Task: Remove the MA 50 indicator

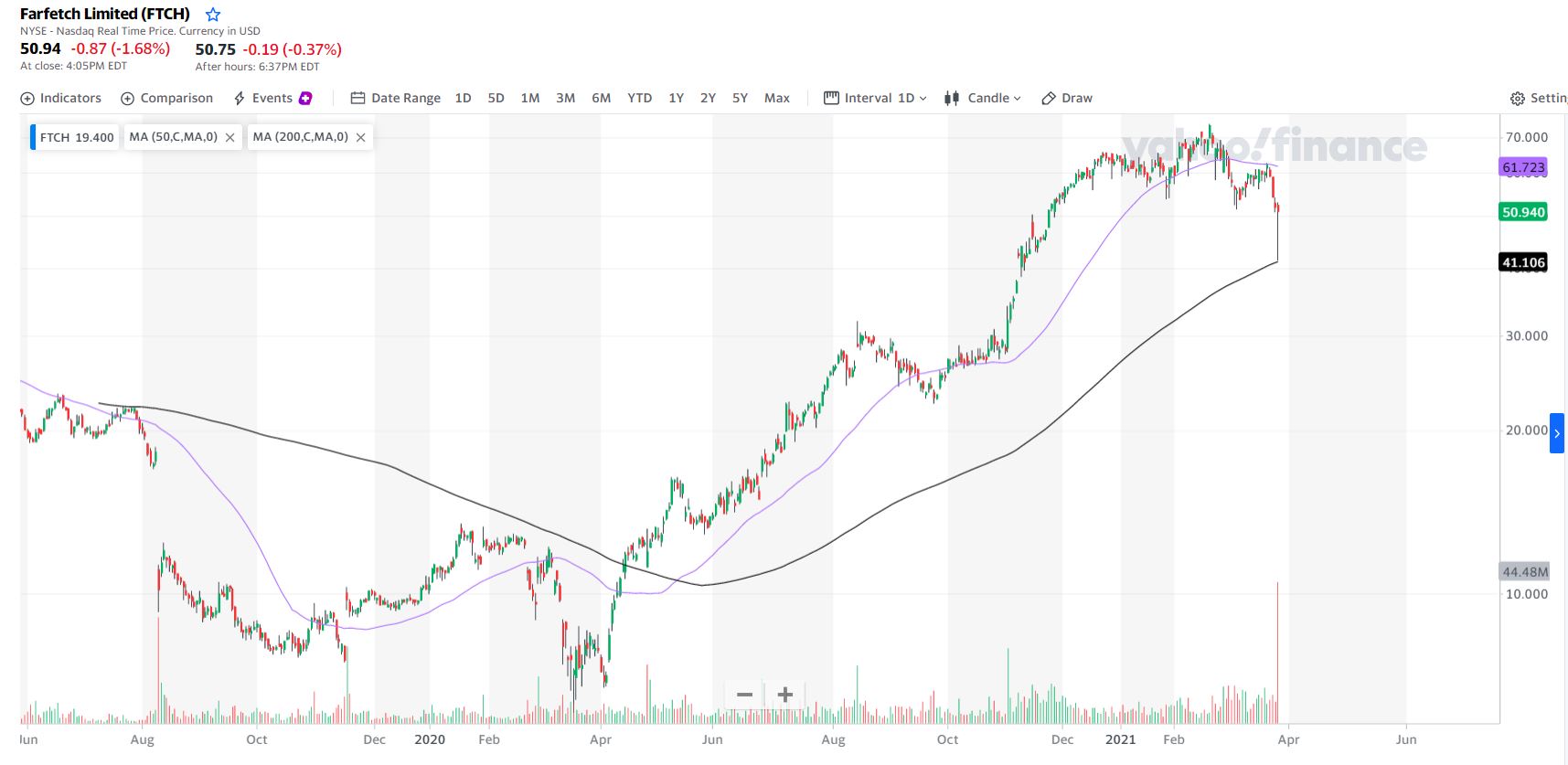Action: pyautogui.click(x=230, y=137)
